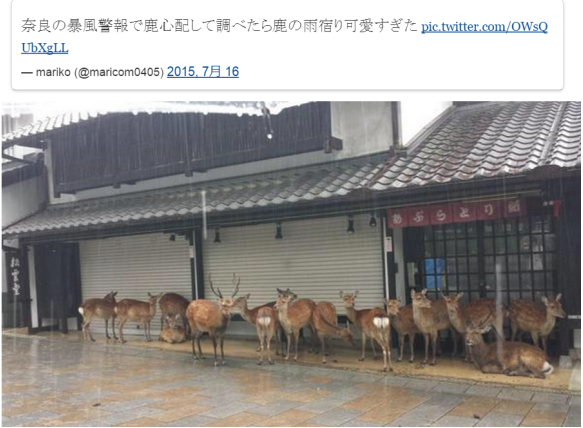
Task: Click the dark wooden upper wall in the photo
Action: pyautogui.click(x=190, y=149)
